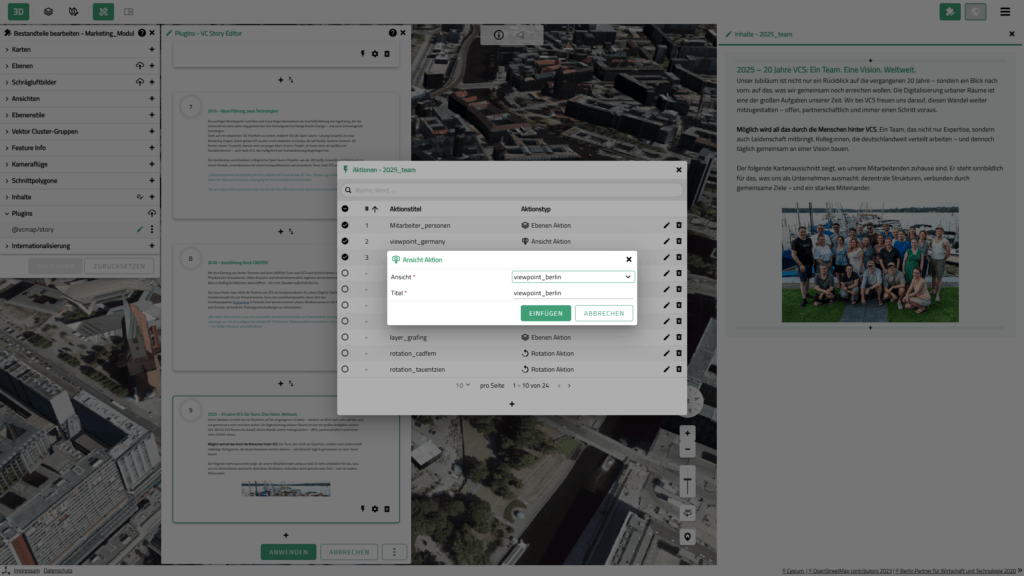The height and width of the screenshot is (576, 1024).
Task: Edit the viewpoint_germany action
Action: pos(666,242)
